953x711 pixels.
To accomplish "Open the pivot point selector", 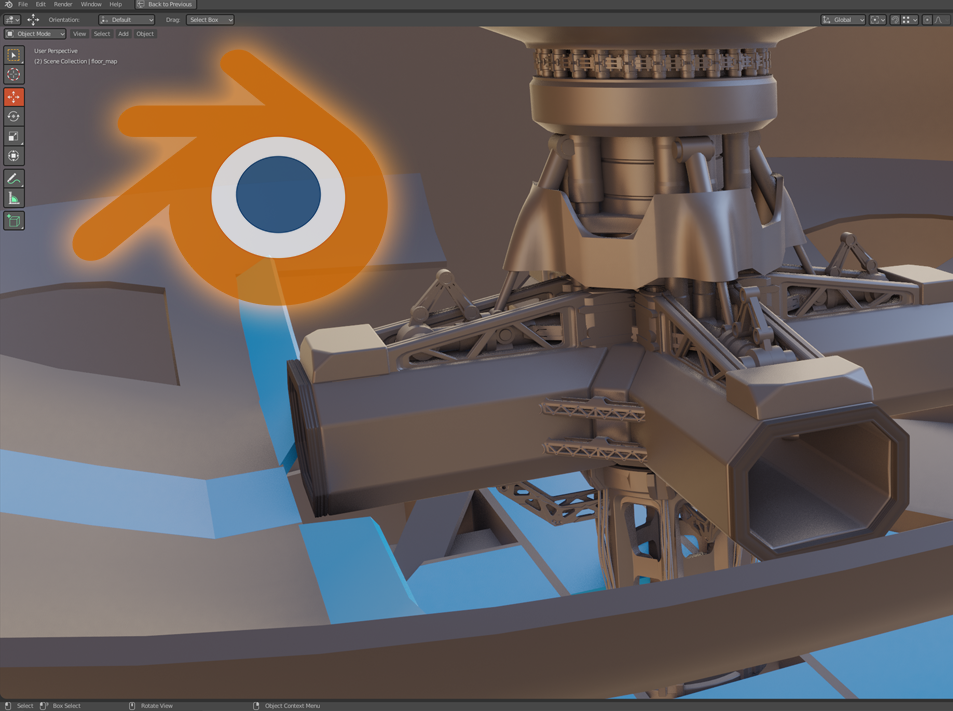I will click(877, 20).
